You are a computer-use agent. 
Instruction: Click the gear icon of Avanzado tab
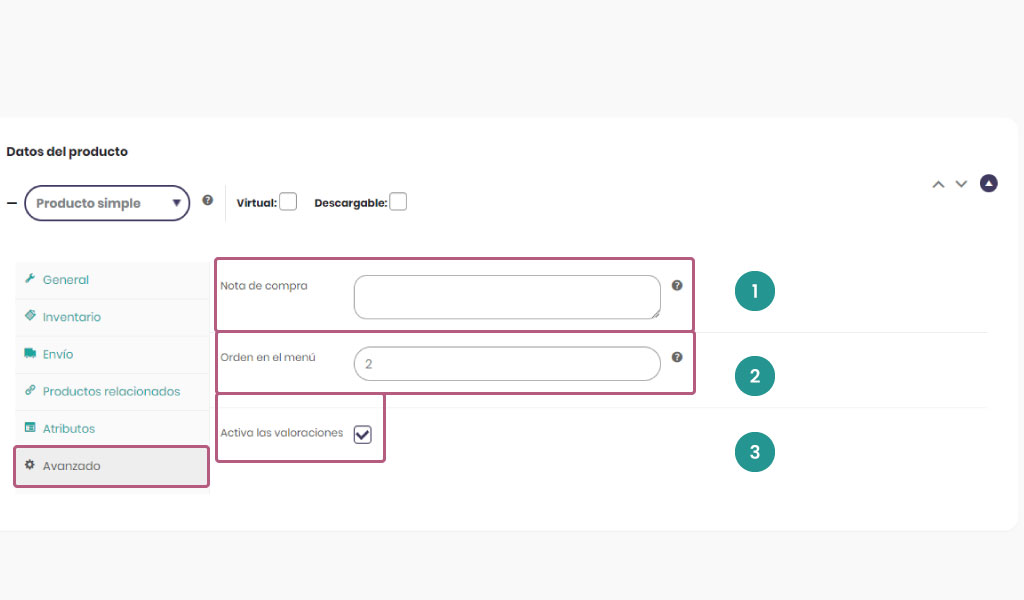coord(29,465)
